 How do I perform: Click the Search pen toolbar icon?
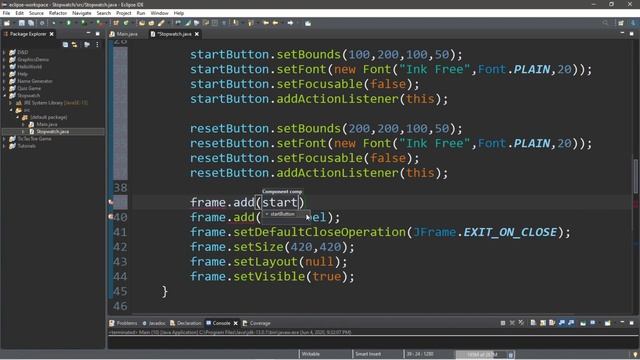pos(161,23)
